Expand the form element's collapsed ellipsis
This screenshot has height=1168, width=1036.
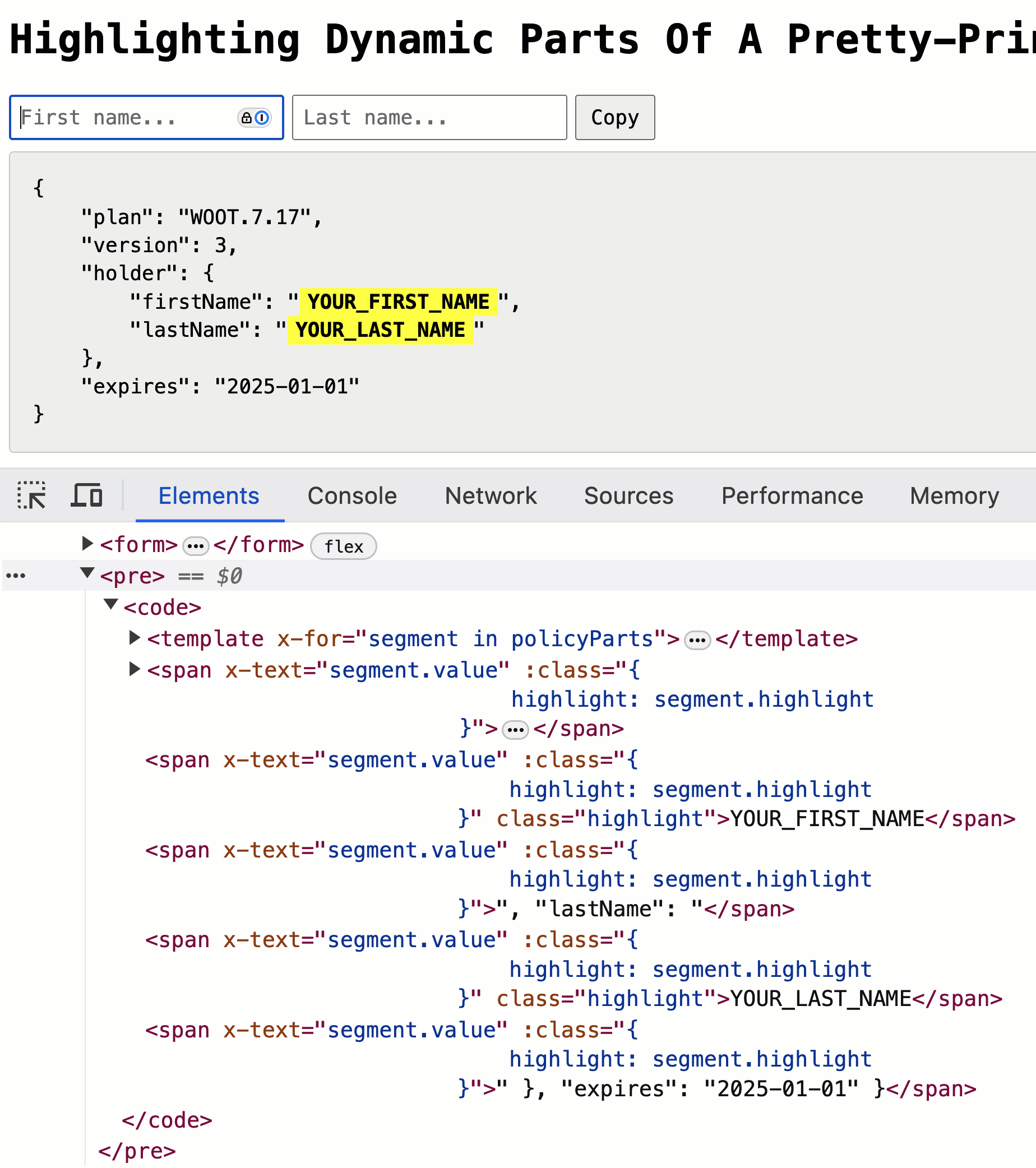(x=196, y=546)
